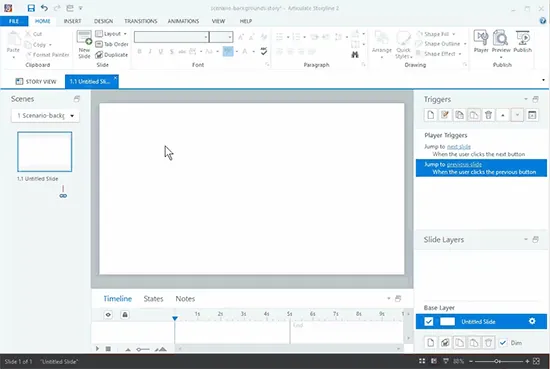Open the font size dropdown

[230, 37]
